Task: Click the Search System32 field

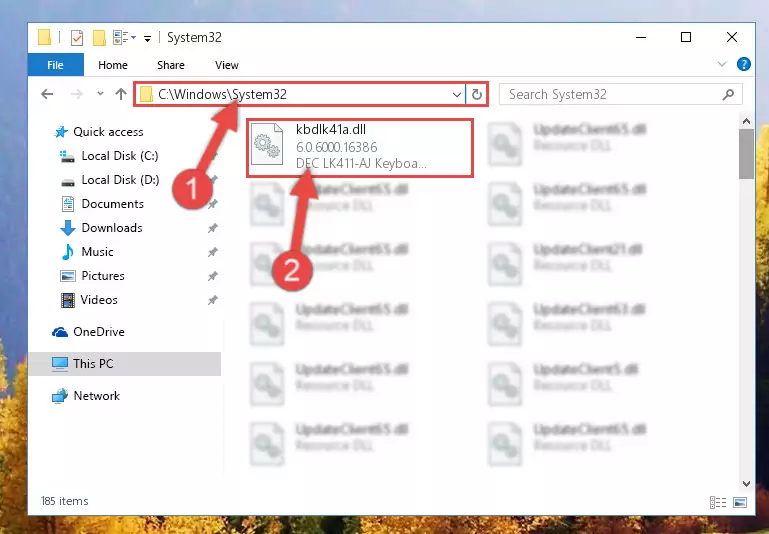Action: click(620, 94)
